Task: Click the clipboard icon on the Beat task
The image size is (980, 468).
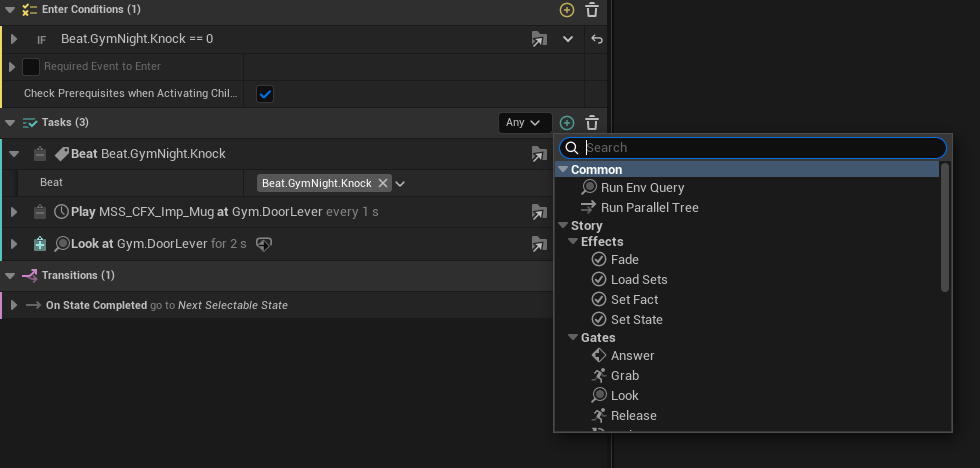Action: (39, 154)
